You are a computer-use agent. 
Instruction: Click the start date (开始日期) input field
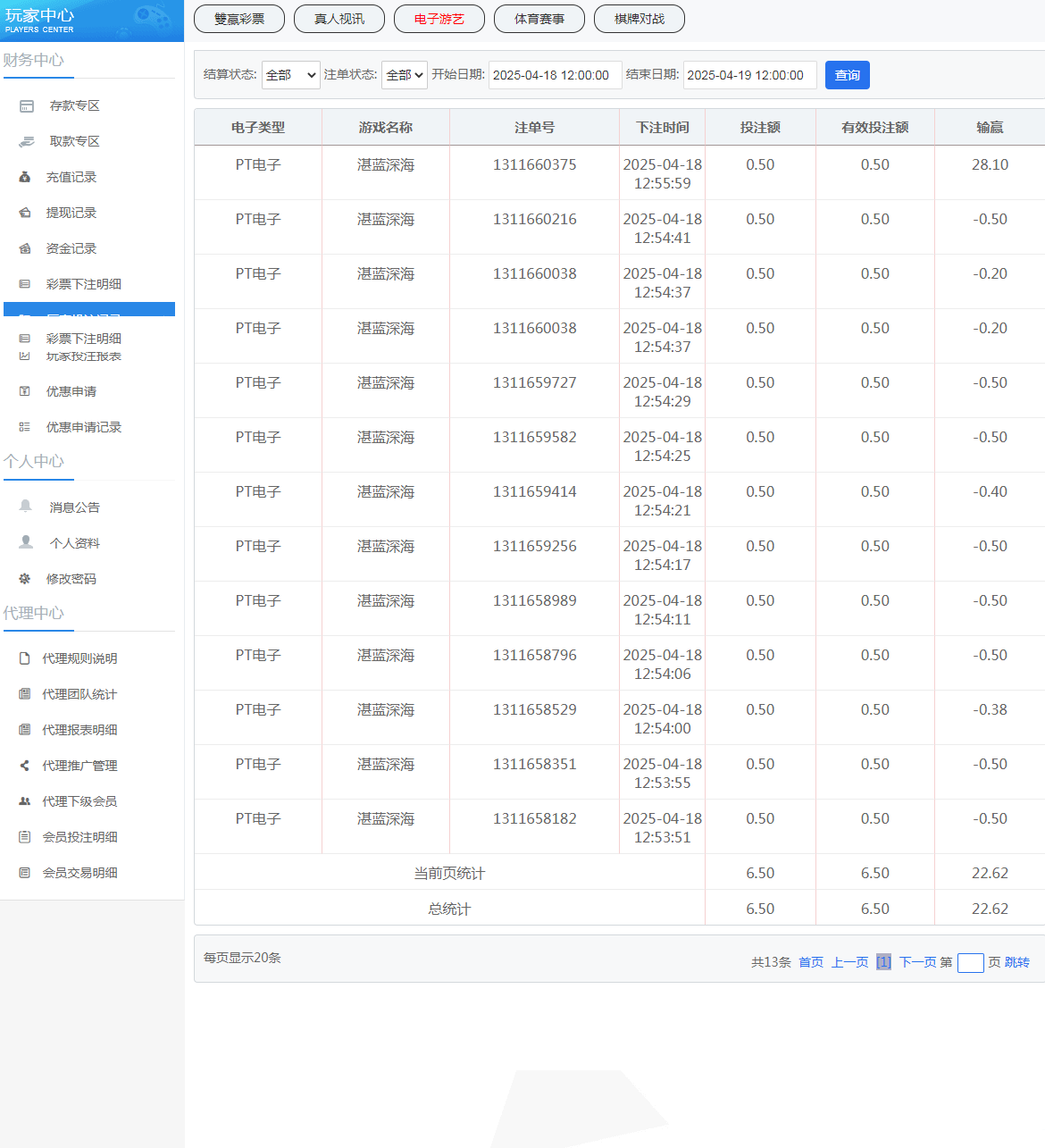tap(555, 75)
